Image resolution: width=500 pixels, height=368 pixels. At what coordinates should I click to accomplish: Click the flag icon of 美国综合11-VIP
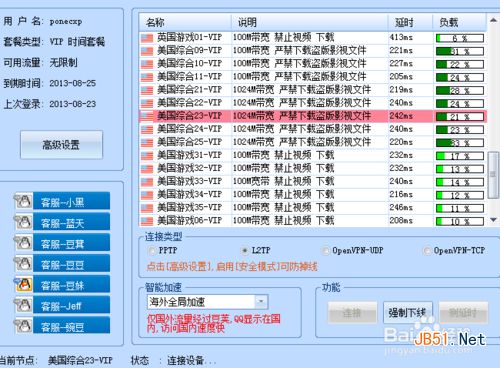147,77
